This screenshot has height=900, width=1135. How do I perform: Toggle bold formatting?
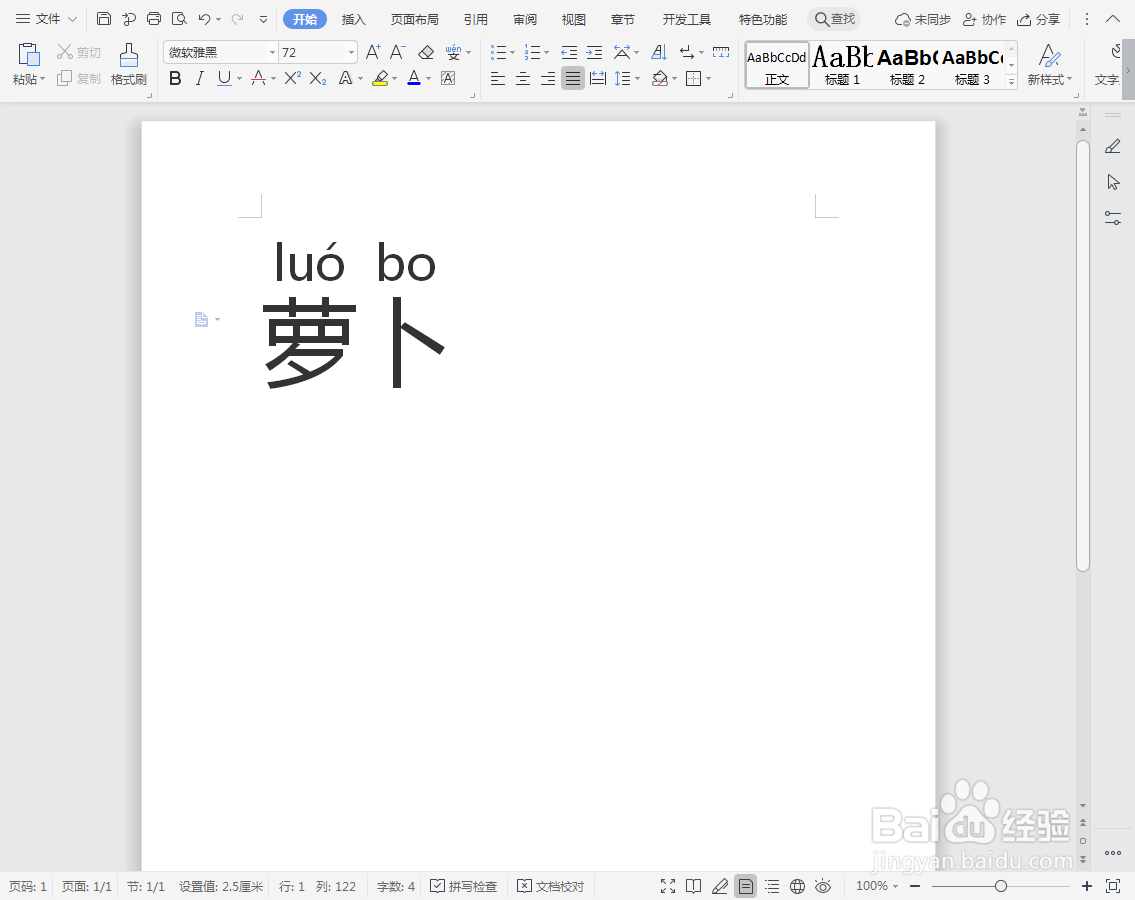(x=175, y=78)
